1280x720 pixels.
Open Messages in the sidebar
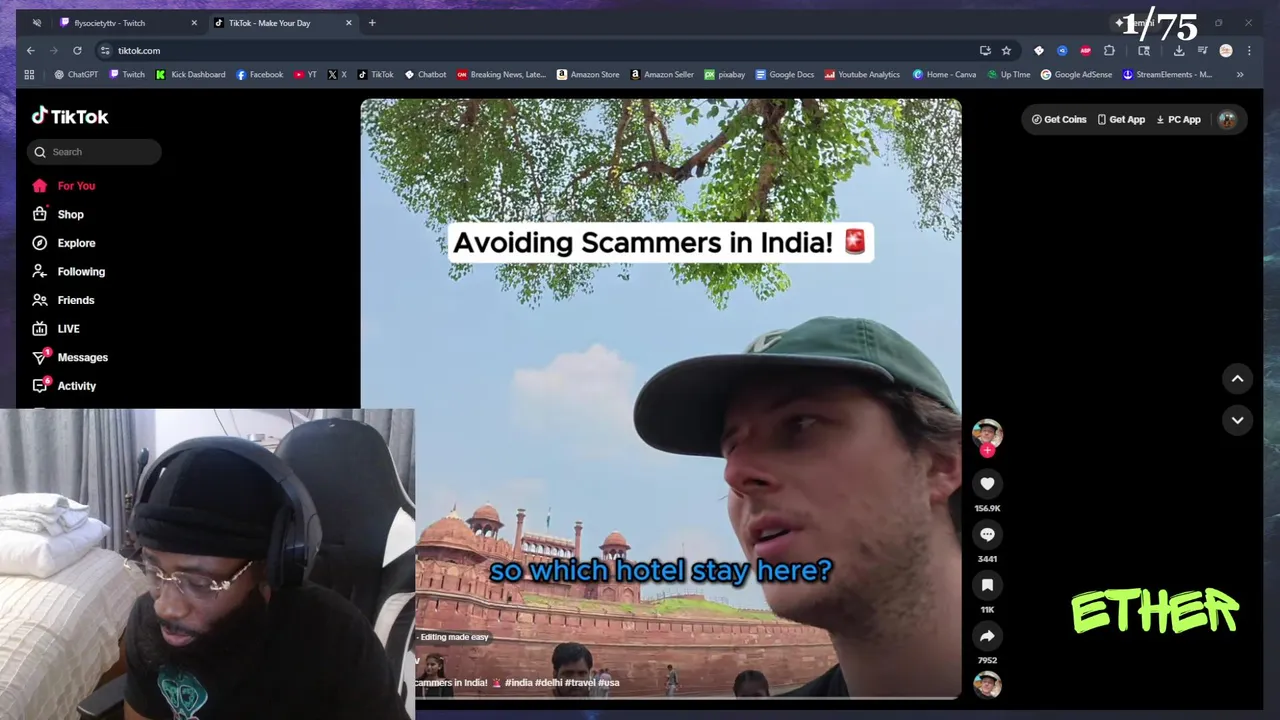(x=70, y=357)
